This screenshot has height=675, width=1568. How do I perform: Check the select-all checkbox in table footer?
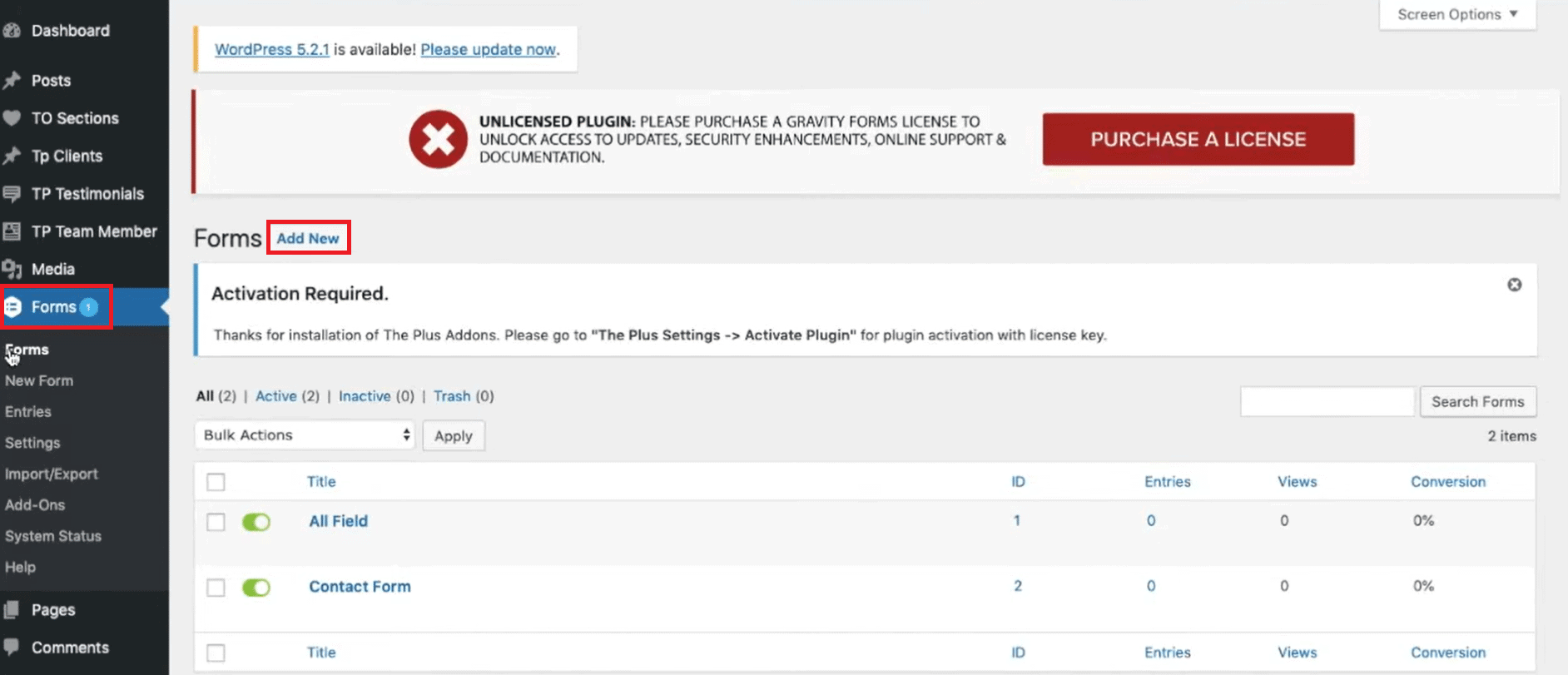(x=216, y=653)
